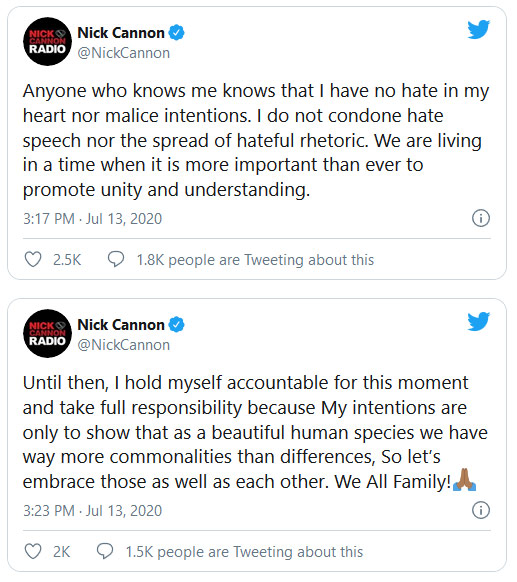View 1.5K people are Tweeting about this
This screenshot has height=582, width=517.
(x=244, y=552)
